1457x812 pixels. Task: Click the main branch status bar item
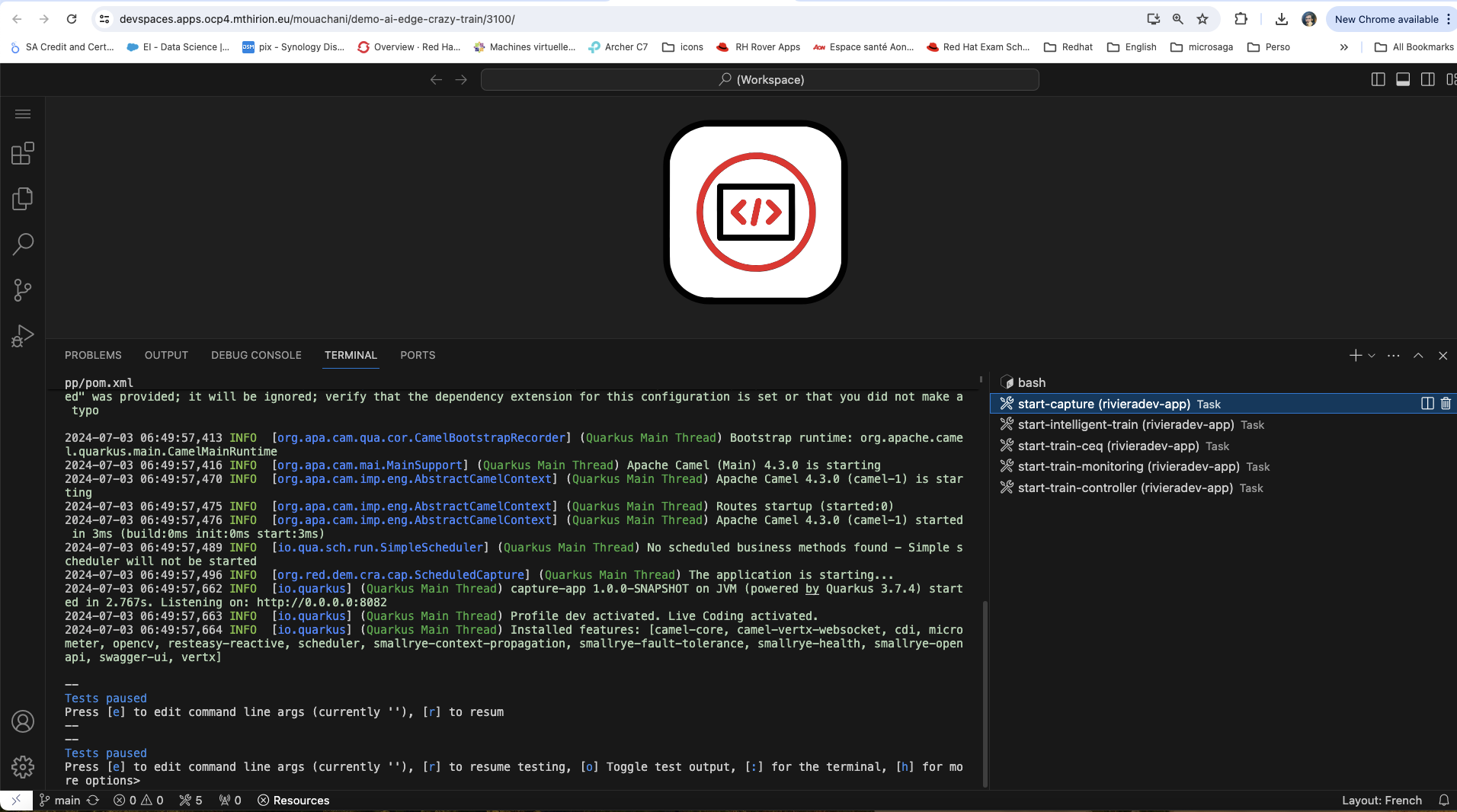(61, 801)
